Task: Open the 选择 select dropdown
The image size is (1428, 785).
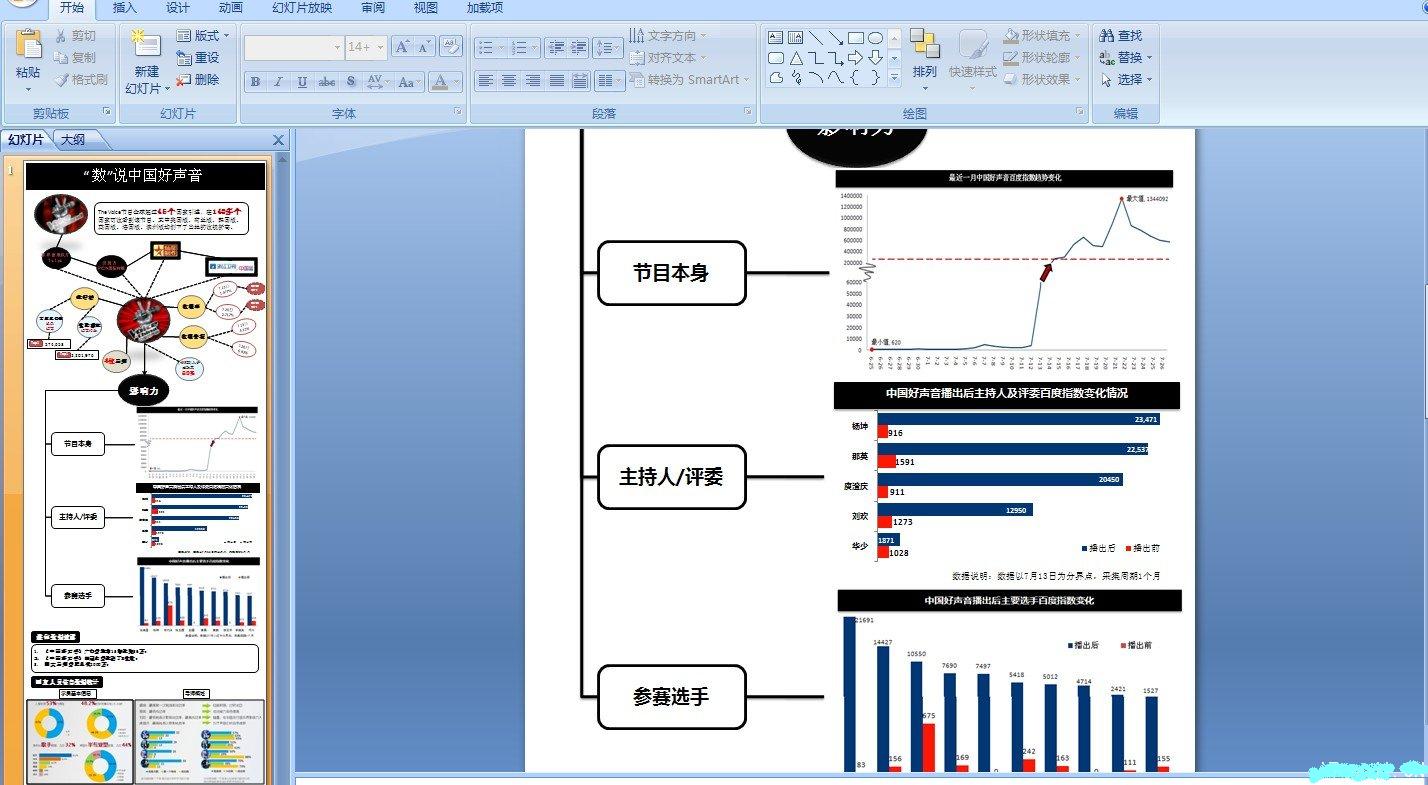Action: (x=1126, y=80)
